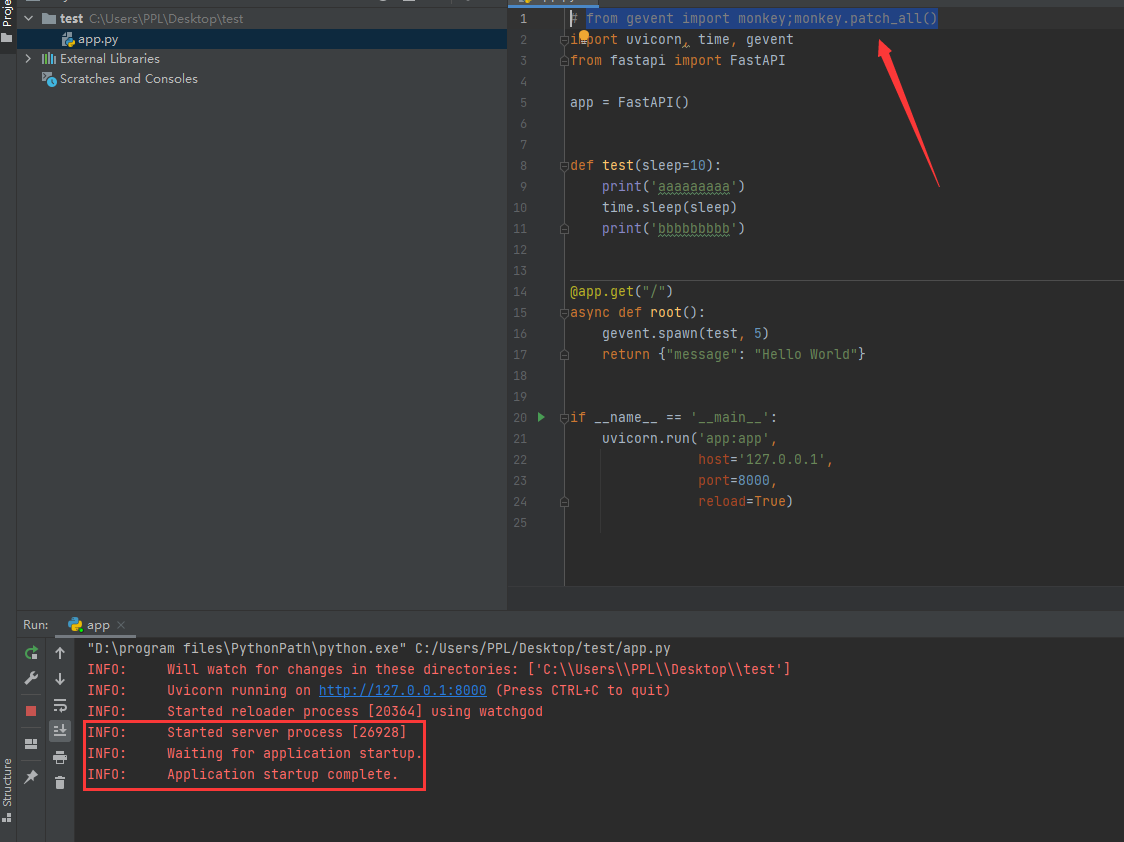Disable scroll-to-end in the console
1124x842 pixels.
(x=60, y=730)
